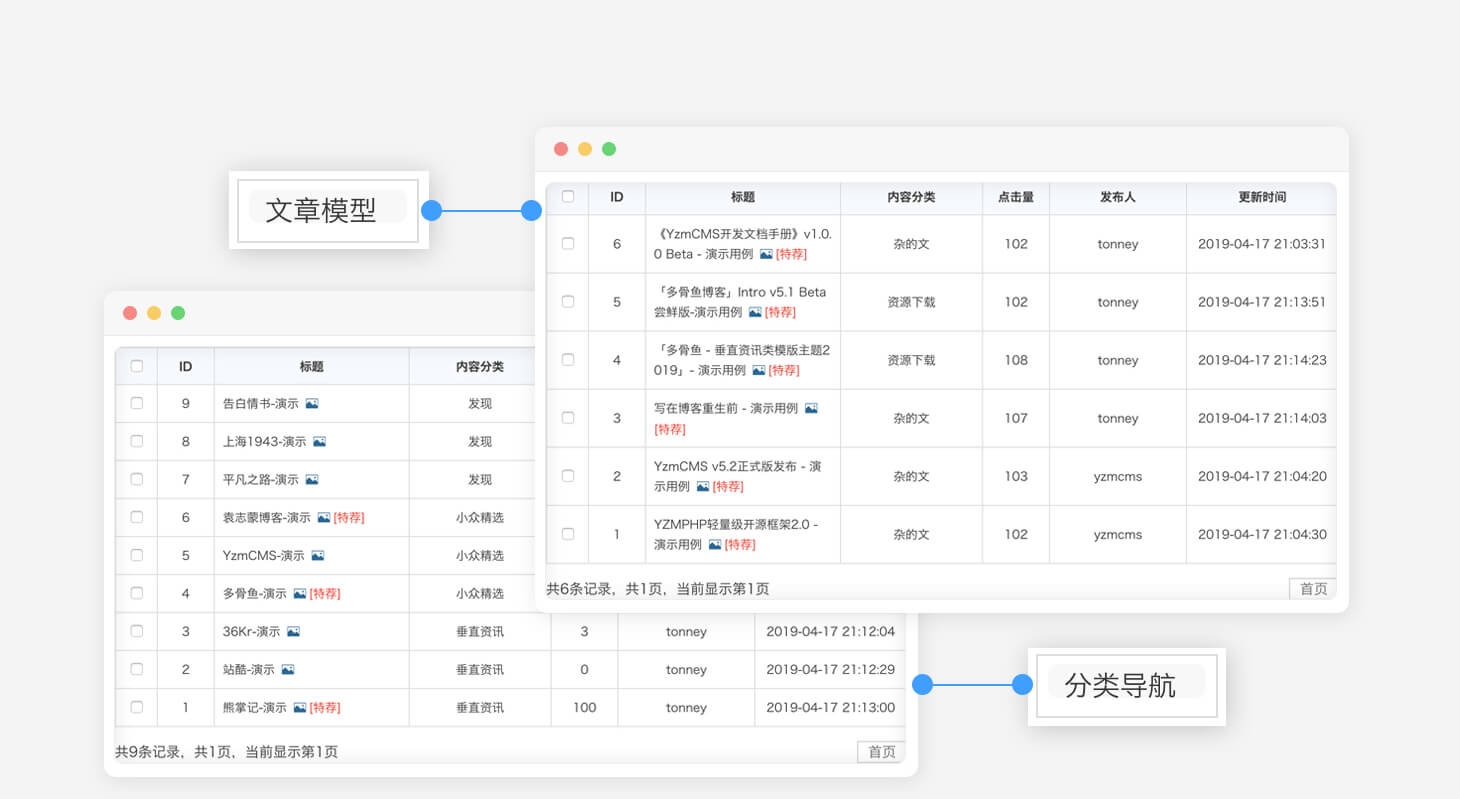
Task: Click image icon in 写在博客重生前 row
Action: [811, 408]
